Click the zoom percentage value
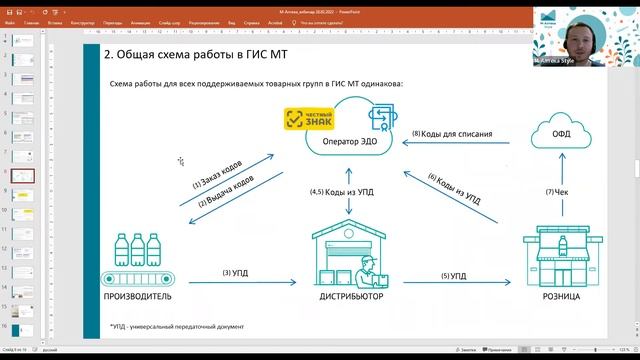The image size is (640, 360). [624, 350]
